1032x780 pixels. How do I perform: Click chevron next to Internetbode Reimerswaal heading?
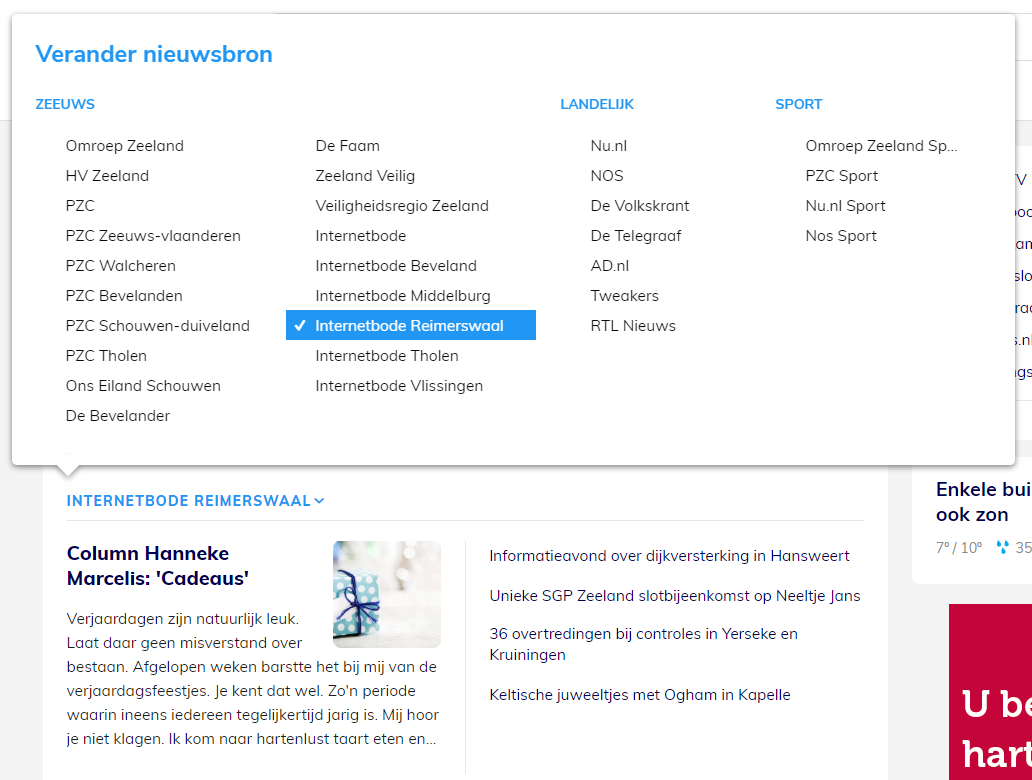(x=319, y=501)
